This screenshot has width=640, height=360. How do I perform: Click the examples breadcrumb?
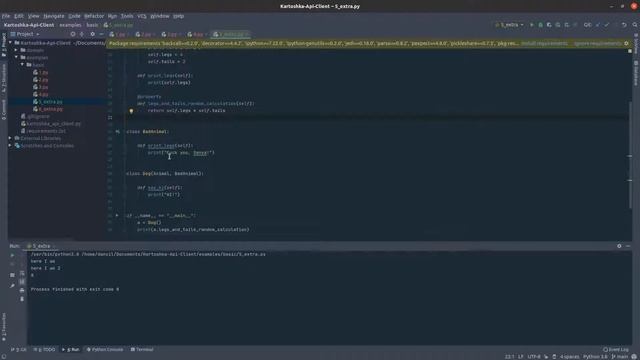70,25
